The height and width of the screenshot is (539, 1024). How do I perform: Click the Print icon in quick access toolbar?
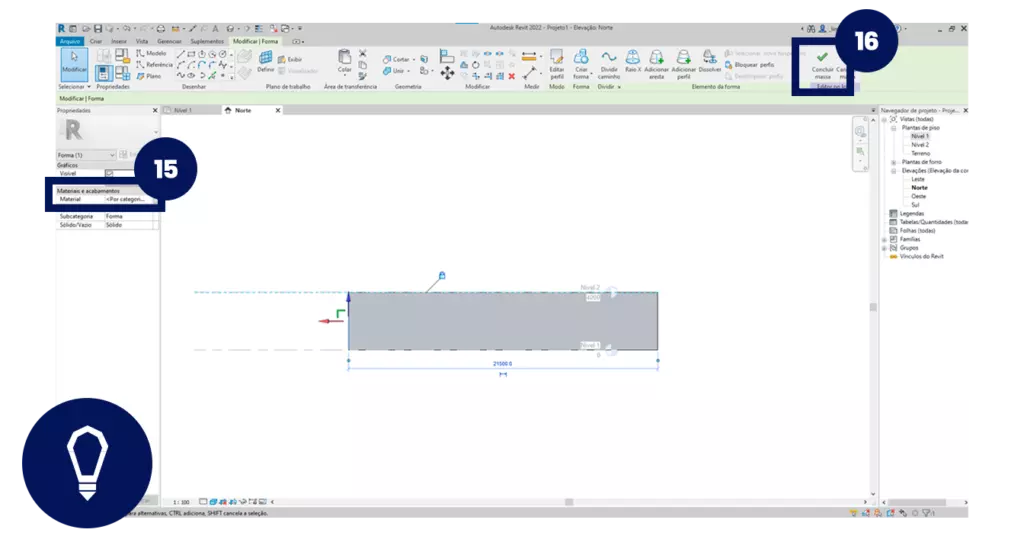[x=161, y=29]
